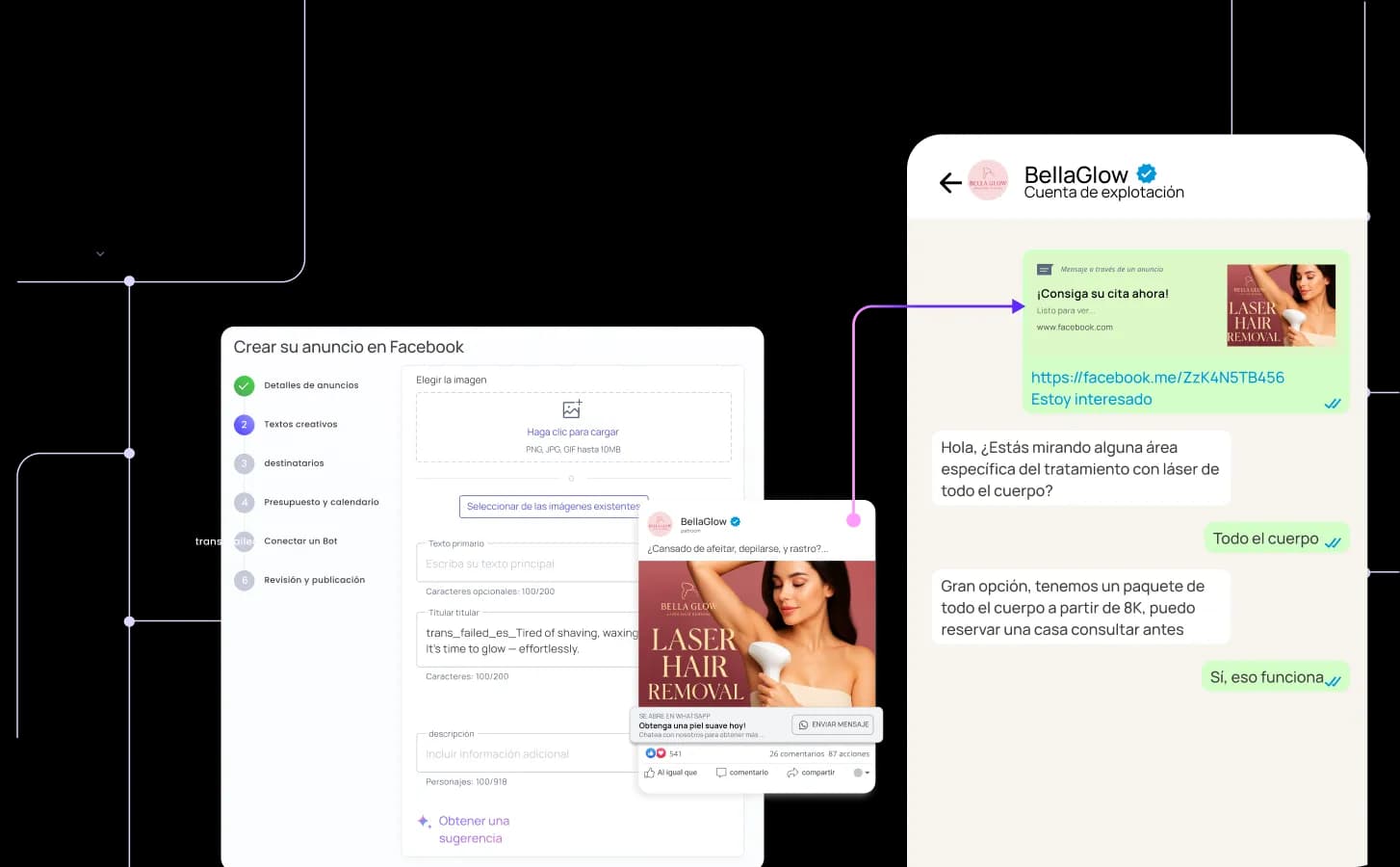Click the image upload icon in Elegir la imagen
This screenshot has height=867, width=1400.
coord(572,409)
